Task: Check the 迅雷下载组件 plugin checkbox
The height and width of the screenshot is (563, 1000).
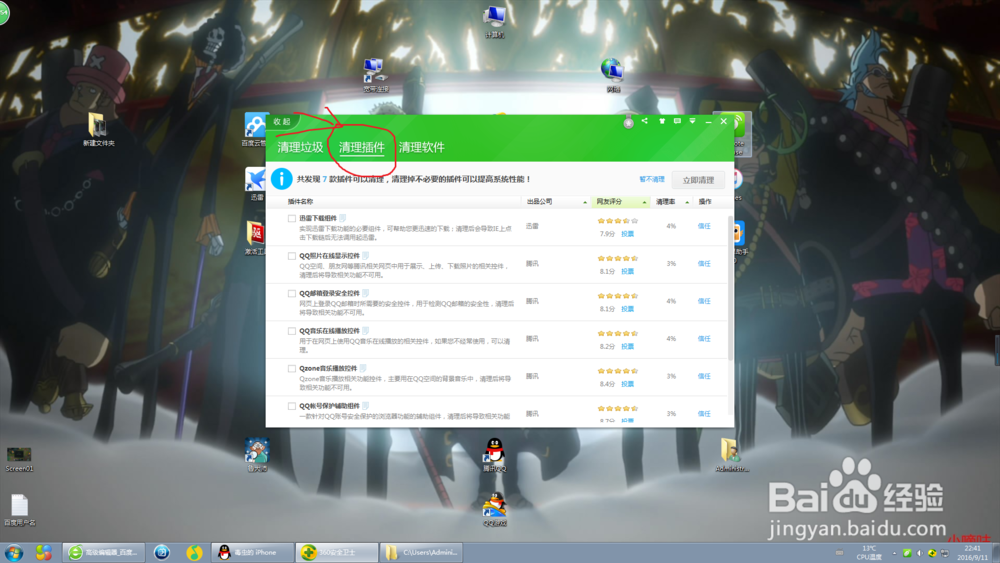Action: coord(291,218)
